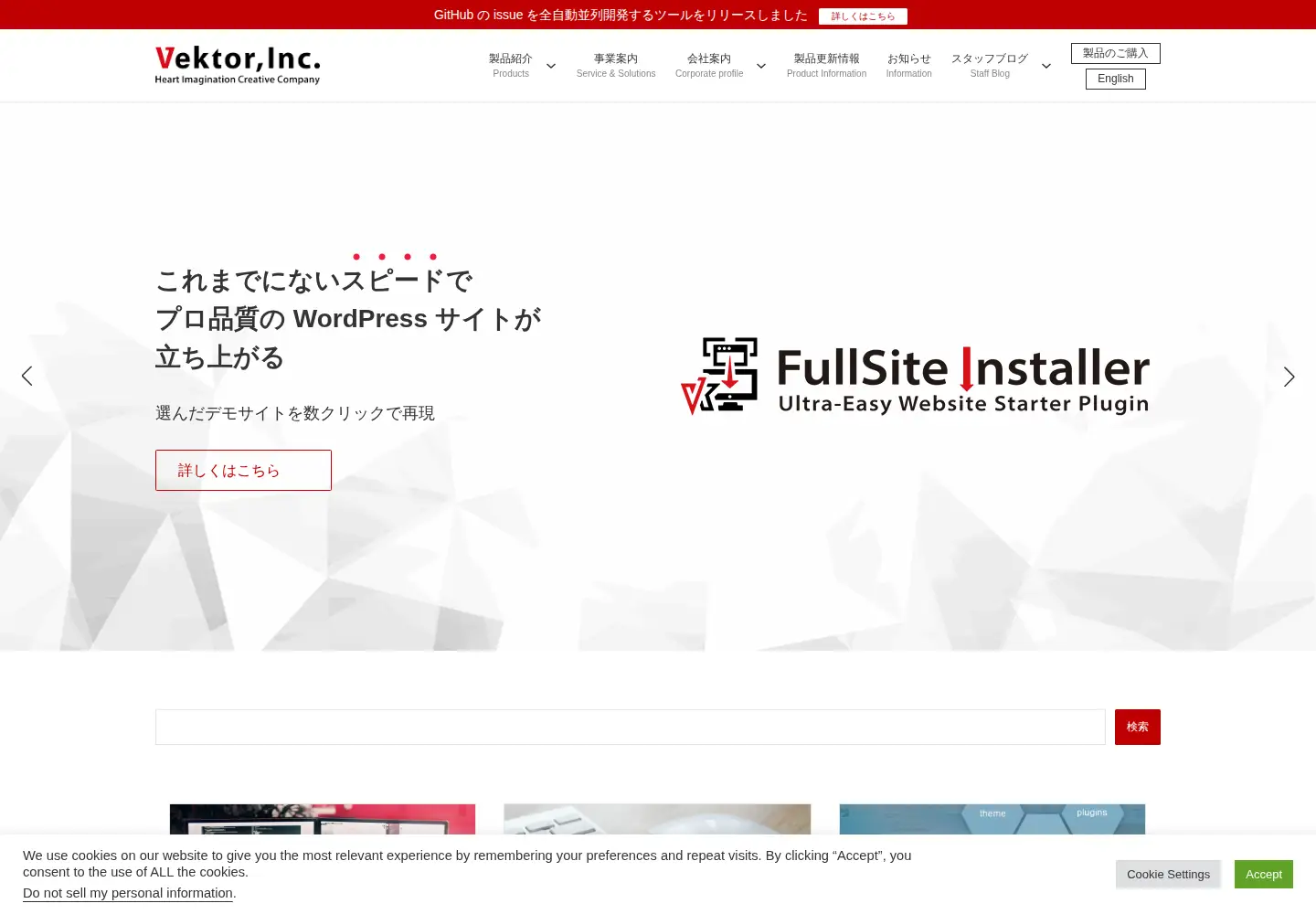Open the theme and plugins article thumbnail

992,820
